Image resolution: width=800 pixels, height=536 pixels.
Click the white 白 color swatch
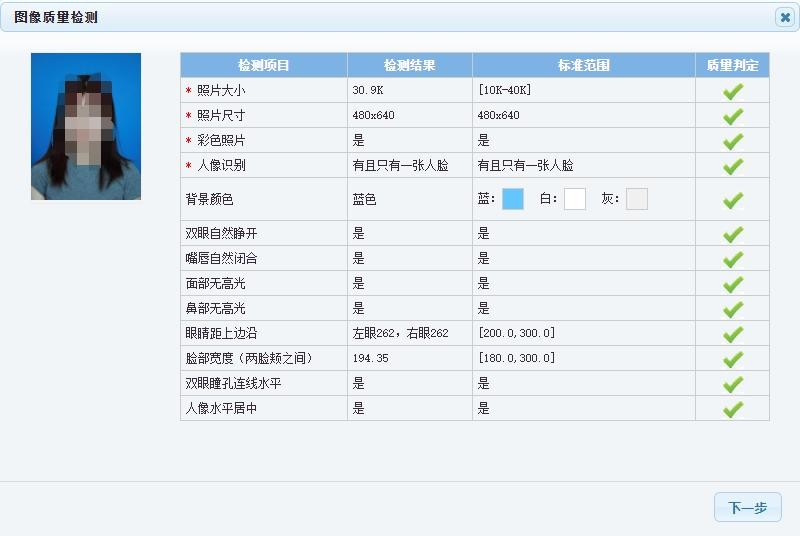coord(574,199)
